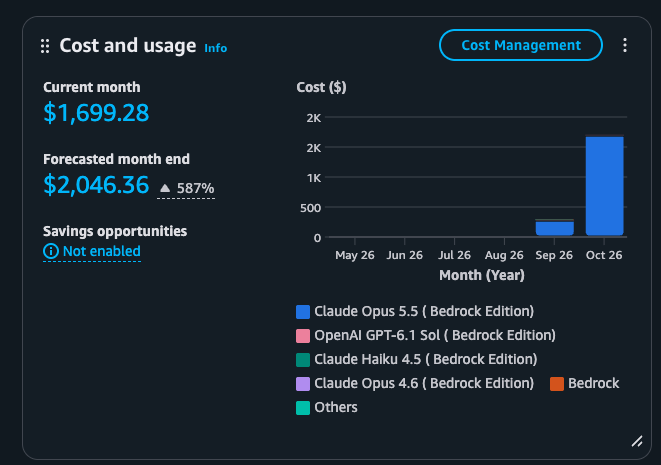Click the May 26 axis label
The height and width of the screenshot is (465, 661).
tap(355, 255)
